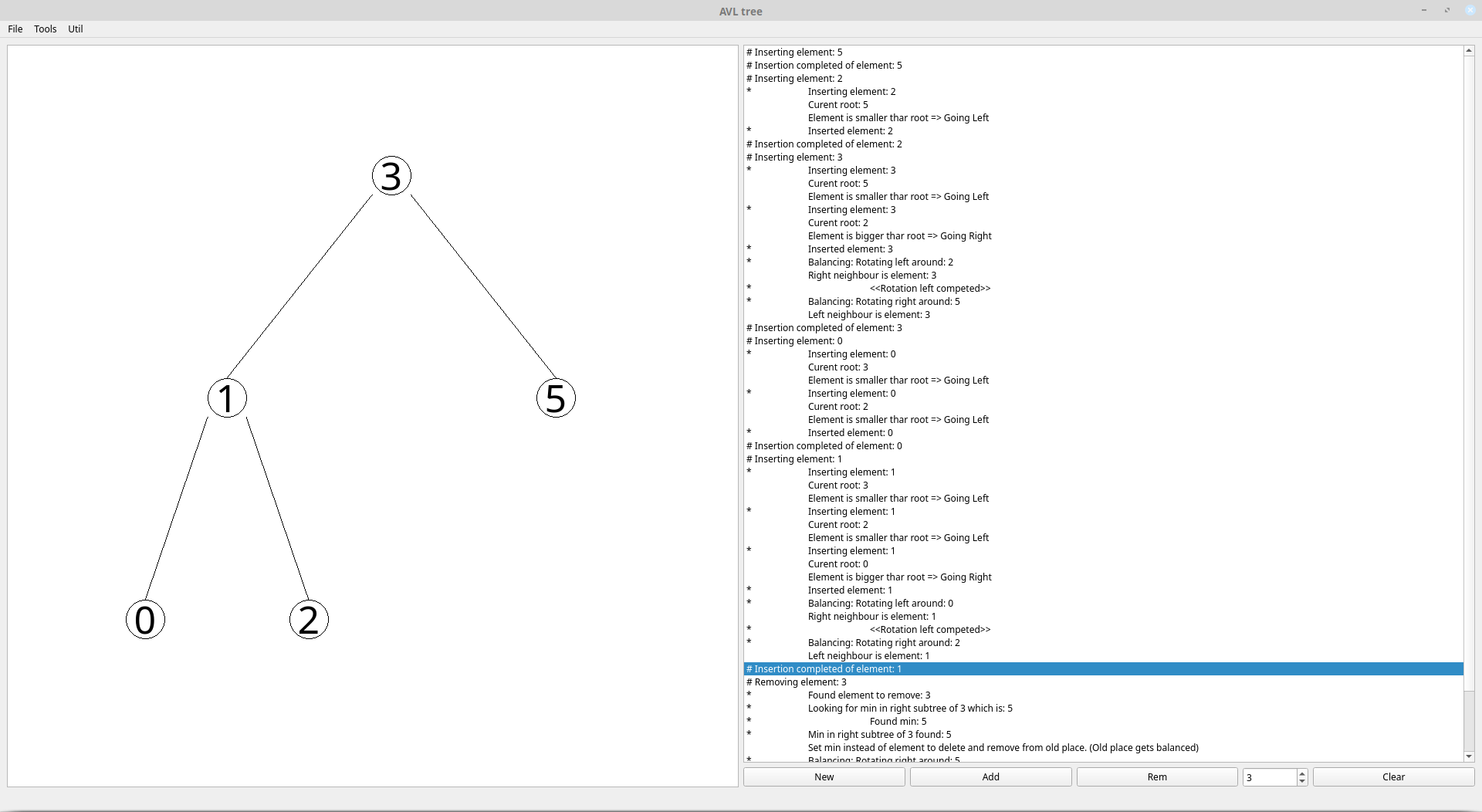Select 'Min in right subtree of 3 found: 5'

tap(1104, 735)
